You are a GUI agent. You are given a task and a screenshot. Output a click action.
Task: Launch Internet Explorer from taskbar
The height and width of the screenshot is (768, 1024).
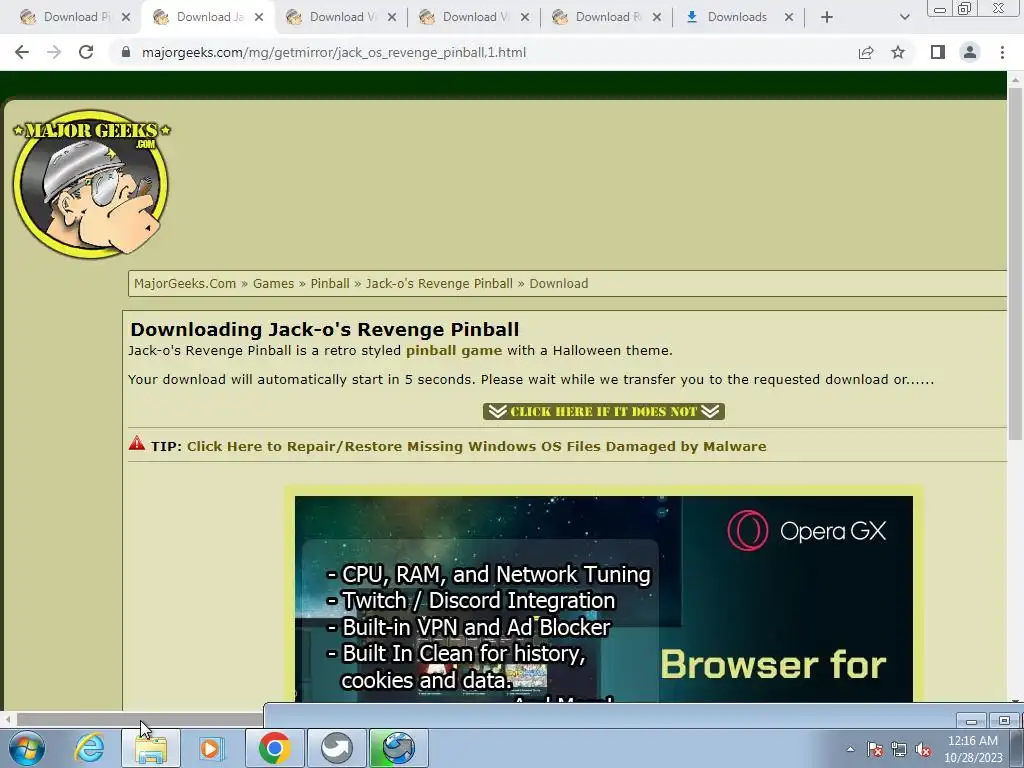pyautogui.click(x=89, y=748)
